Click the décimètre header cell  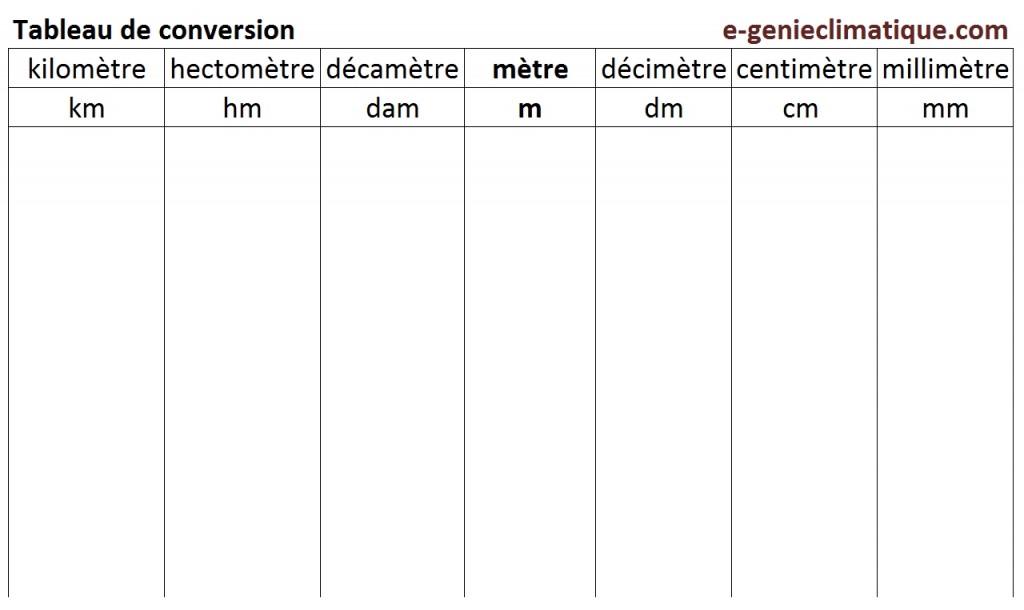tap(663, 69)
